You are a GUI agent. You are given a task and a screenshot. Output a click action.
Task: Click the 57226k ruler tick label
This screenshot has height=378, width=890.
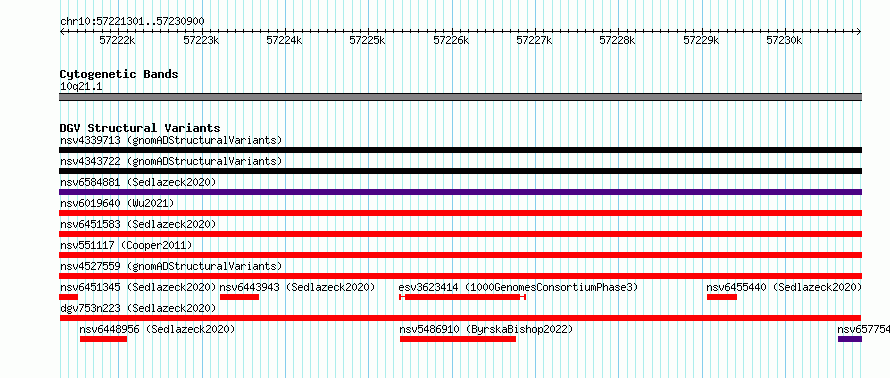(451, 40)
